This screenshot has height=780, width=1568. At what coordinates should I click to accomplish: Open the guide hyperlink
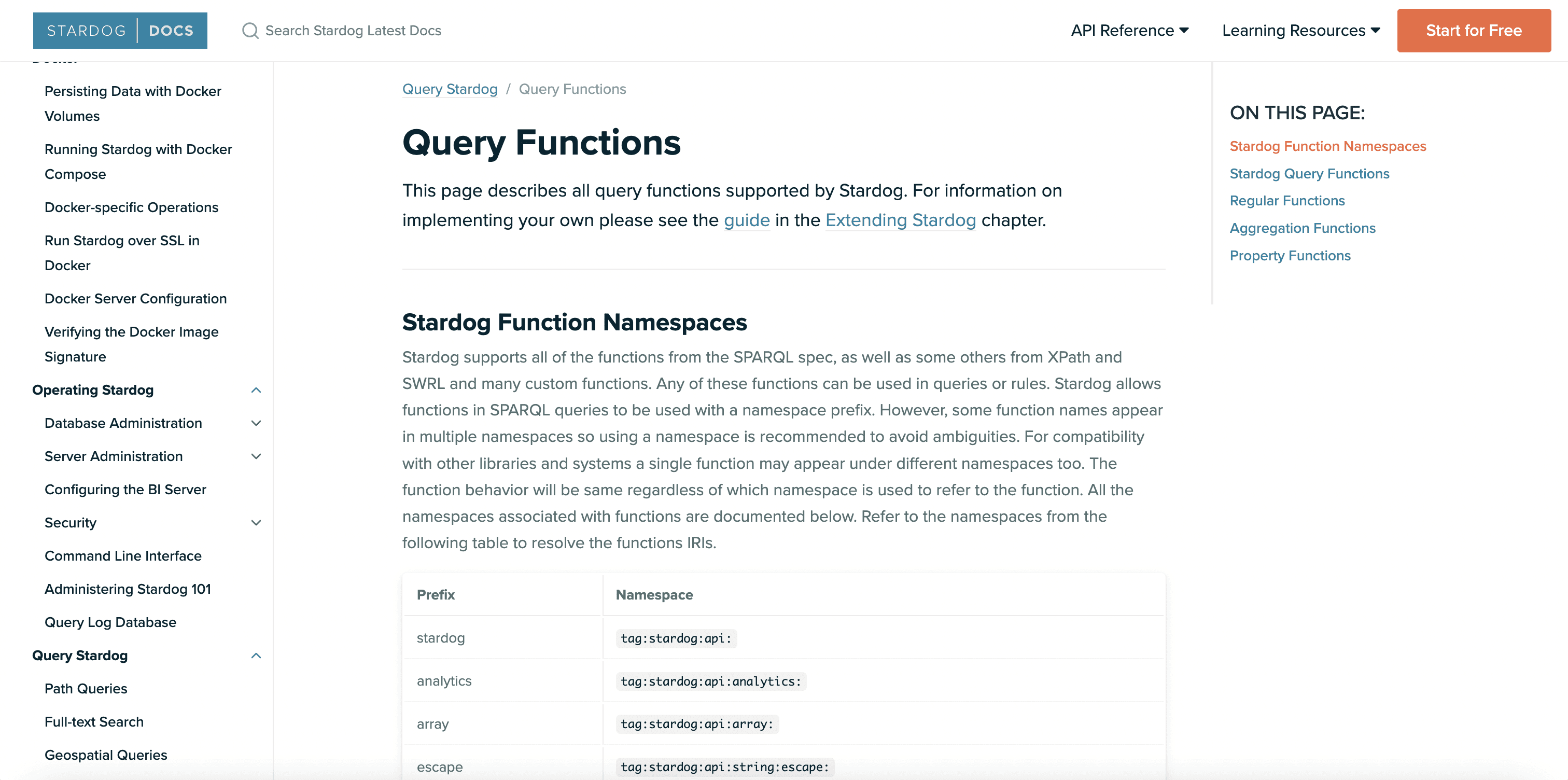[746, 220]
